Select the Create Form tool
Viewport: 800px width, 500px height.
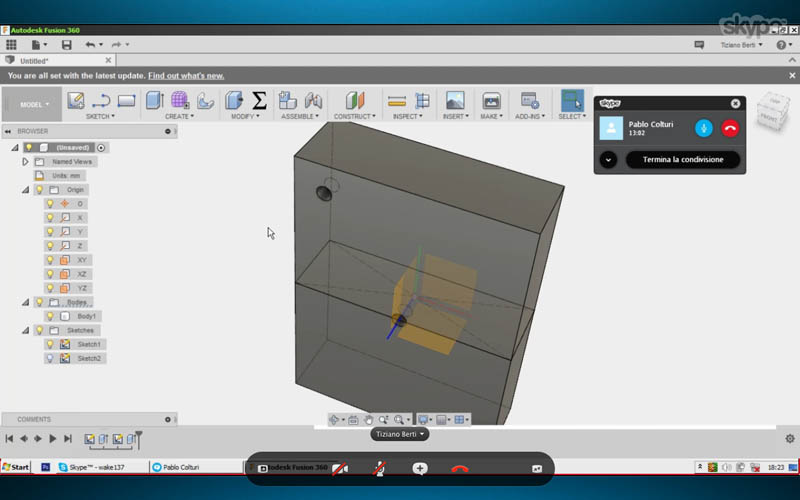[180, 100]
